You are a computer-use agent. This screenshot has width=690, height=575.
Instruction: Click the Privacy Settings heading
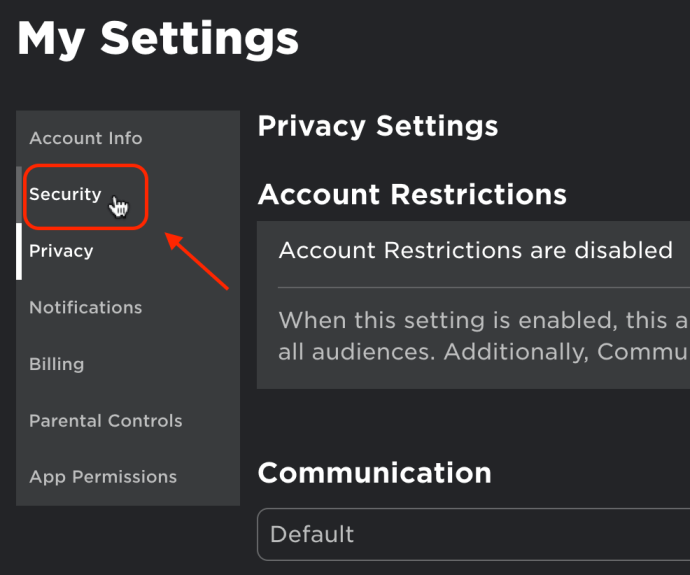click(378, 127)
